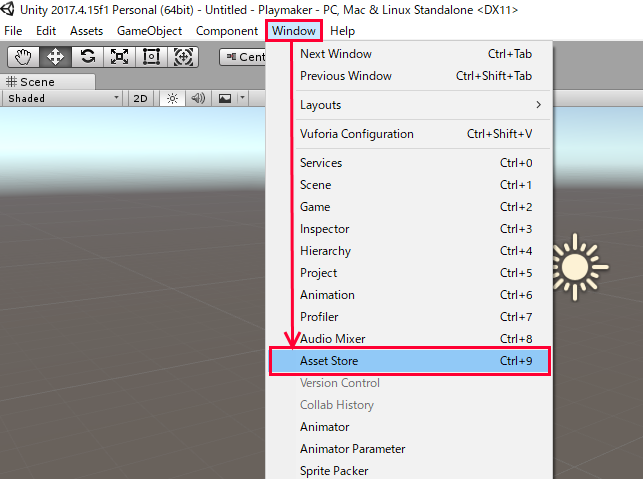Open the Help menu
Viewport: 643px width, 479px height.
click(342, 31)
